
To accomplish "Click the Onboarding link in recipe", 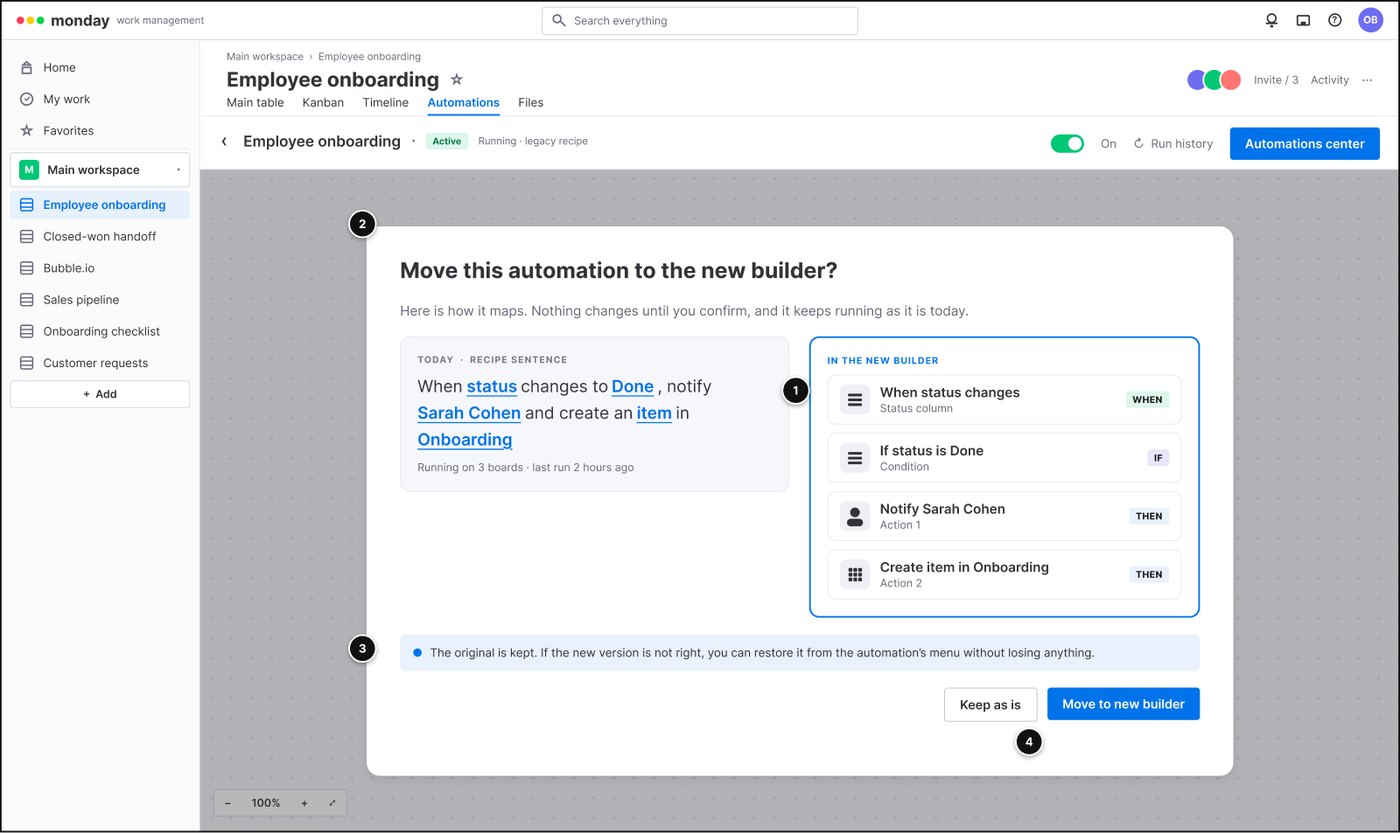I will click(465, 440).
